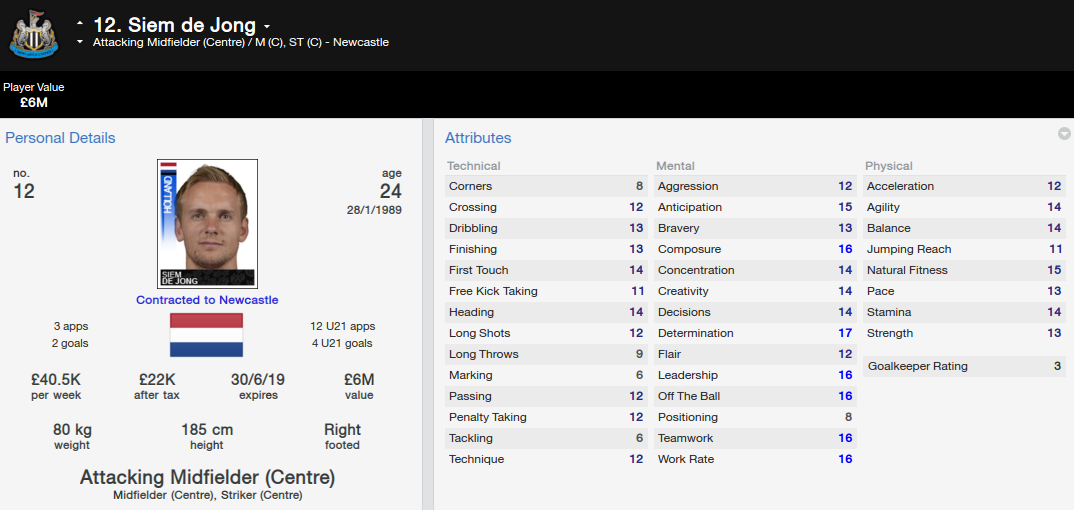Click the Mental column header
1074x510 pixels.
675,166
